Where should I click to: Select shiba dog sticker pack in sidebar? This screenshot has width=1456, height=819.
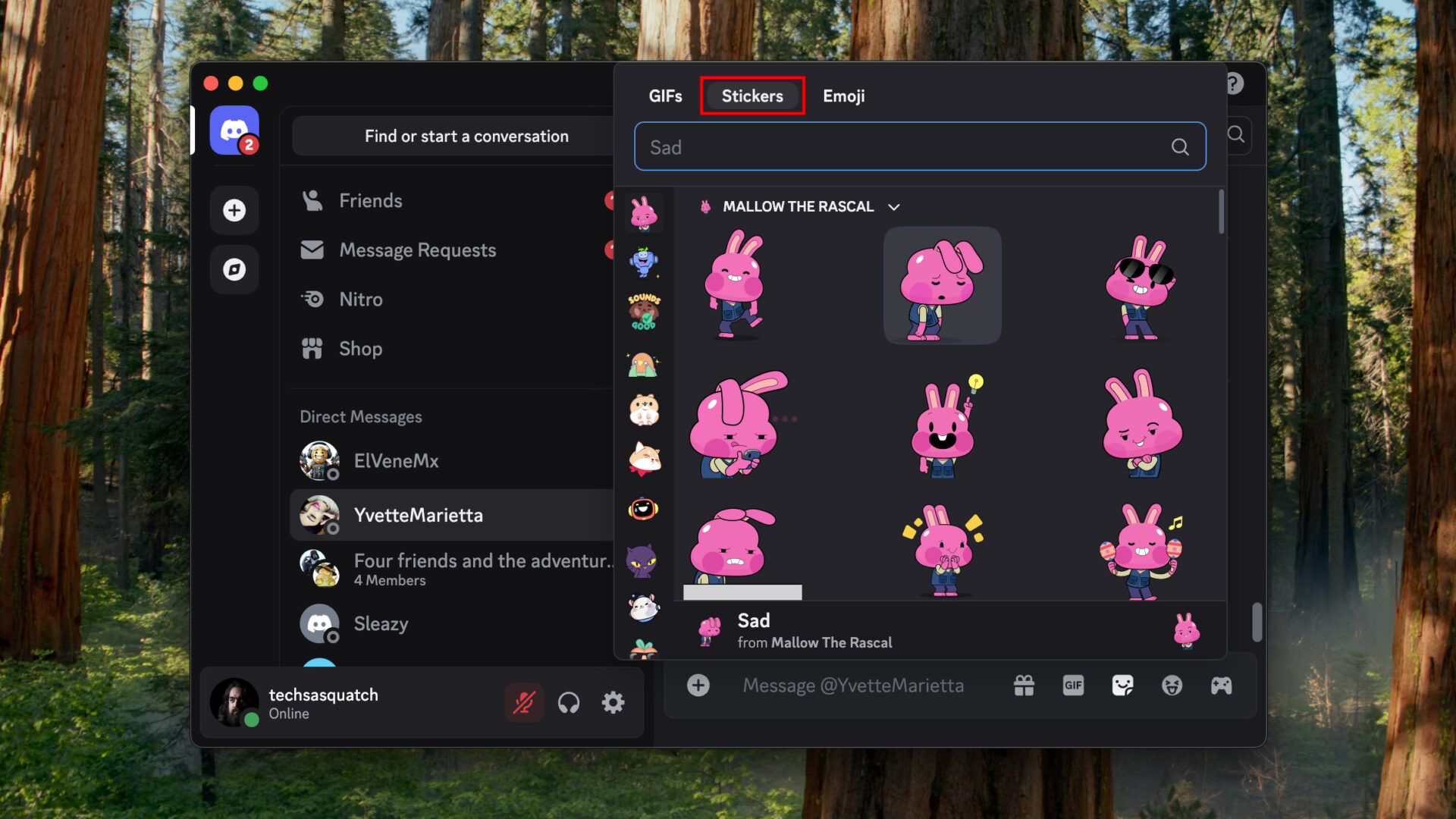click(644, 460)
